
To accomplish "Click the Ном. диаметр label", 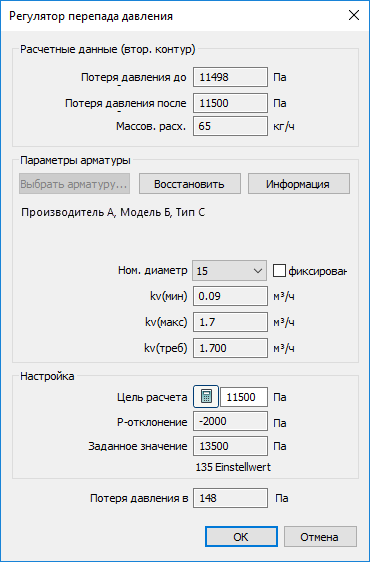I will click(x=152, y=270).
